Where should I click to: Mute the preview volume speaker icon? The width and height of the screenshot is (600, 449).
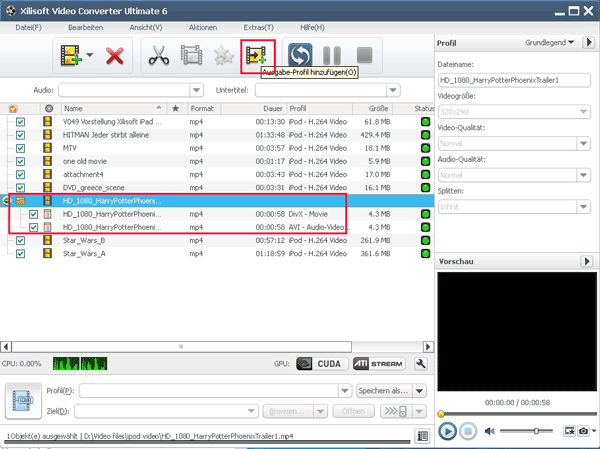pyautogui.click(x=489, y=431)
